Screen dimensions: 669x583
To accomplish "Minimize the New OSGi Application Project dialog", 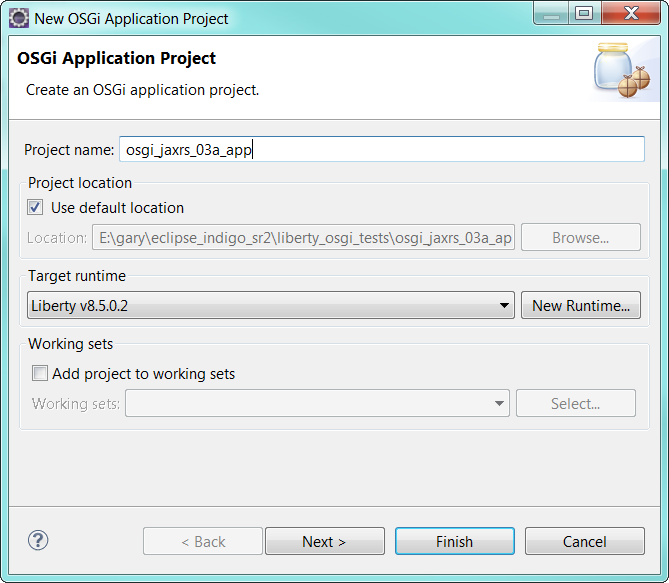I will [x=550, y=14].
